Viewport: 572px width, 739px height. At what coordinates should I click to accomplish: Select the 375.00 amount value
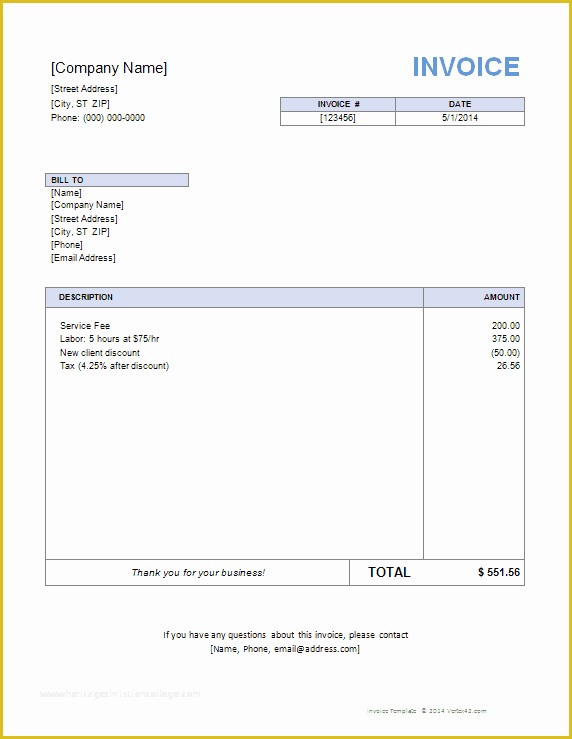pyautogui.click(x=506, y=339)
